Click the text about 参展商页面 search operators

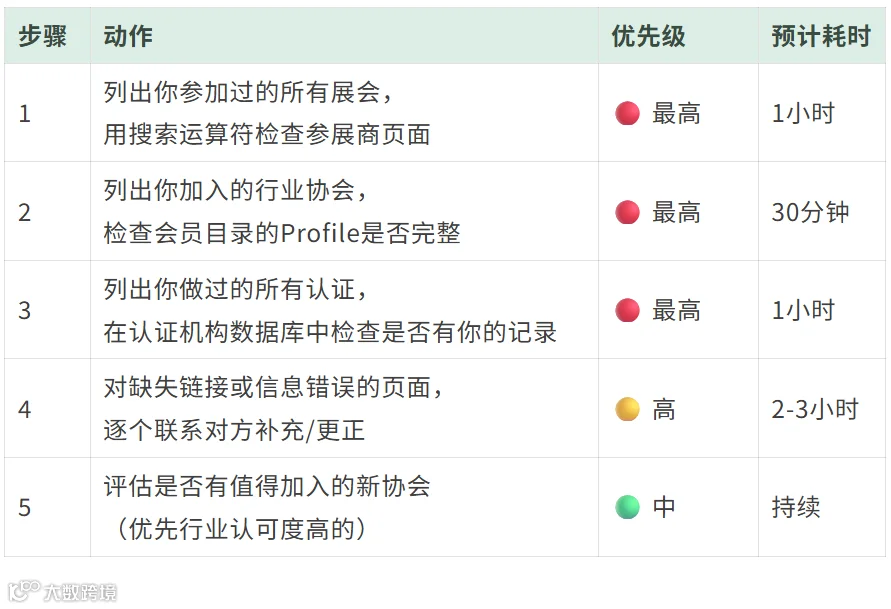coord(267,135)
